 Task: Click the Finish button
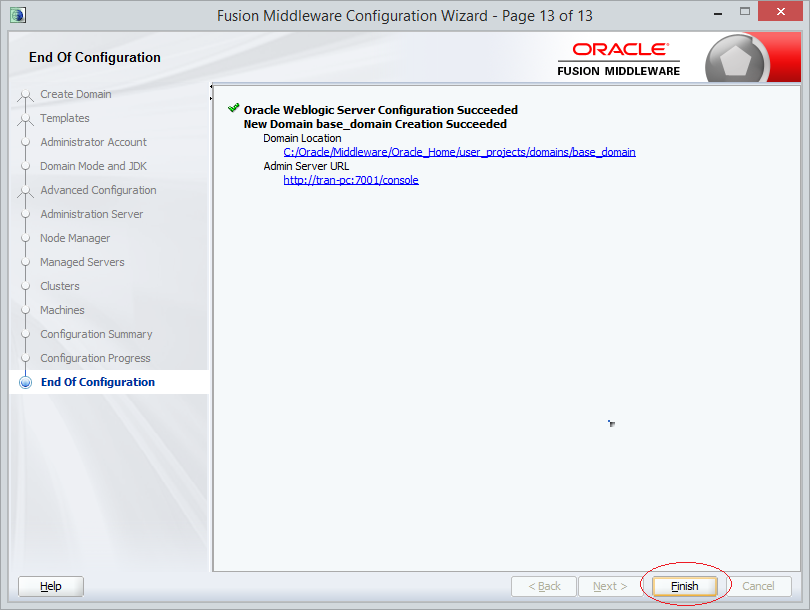(684, 586)
